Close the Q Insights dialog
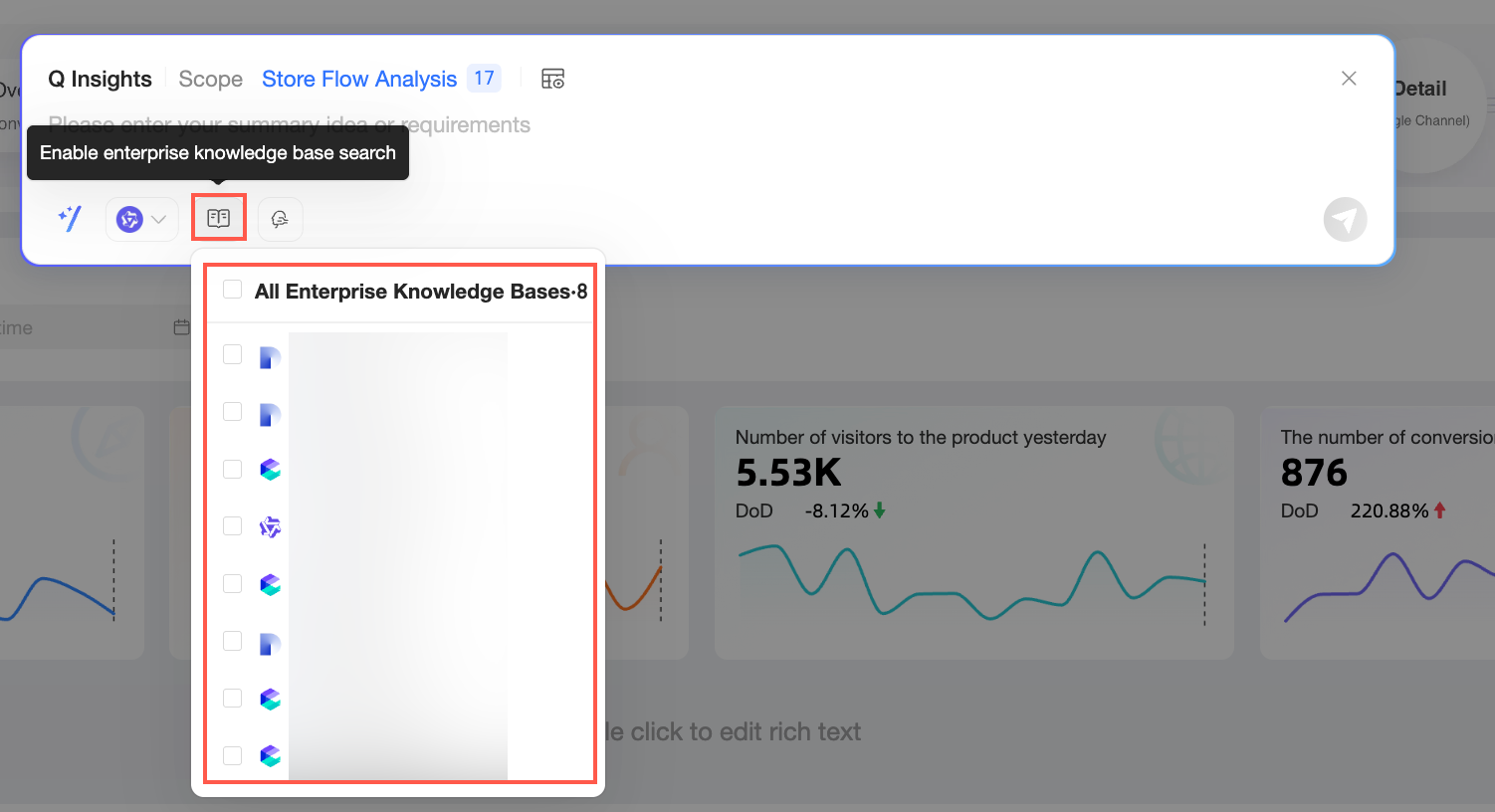Viewport: 1495px width, 812px height. [x=1349, y=78]
